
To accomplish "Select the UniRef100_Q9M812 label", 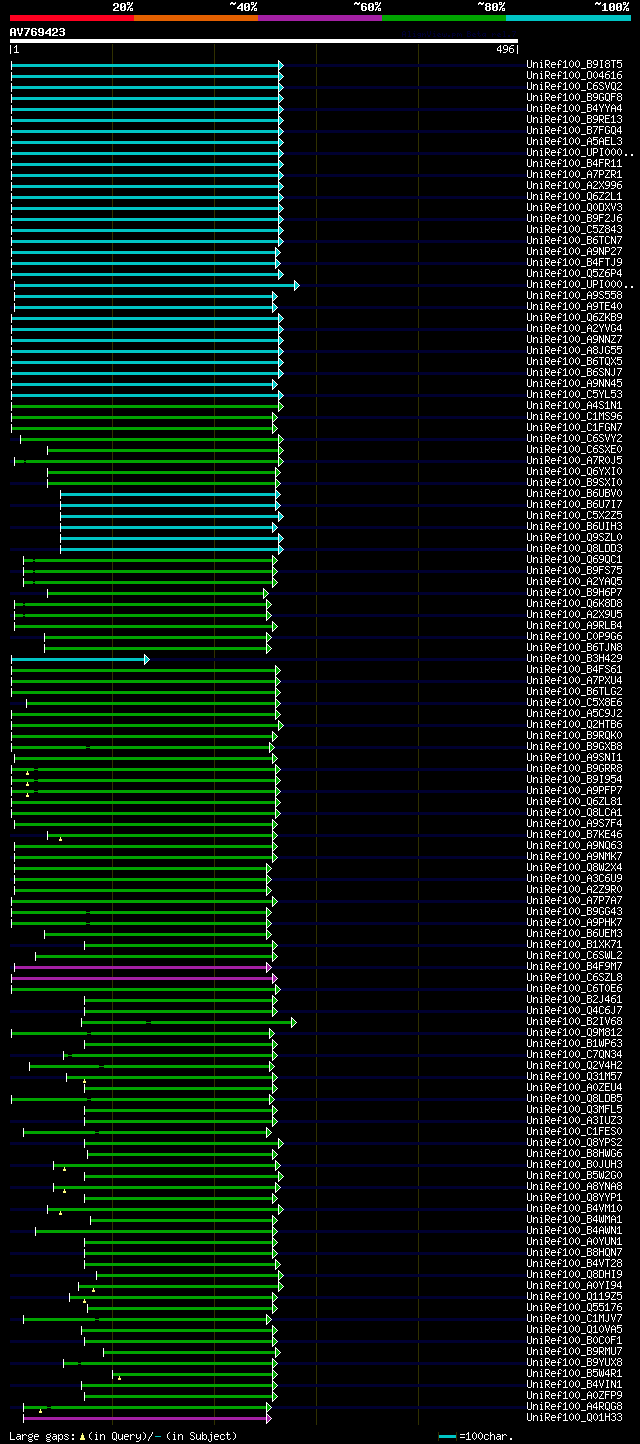I will point(574,1032).
